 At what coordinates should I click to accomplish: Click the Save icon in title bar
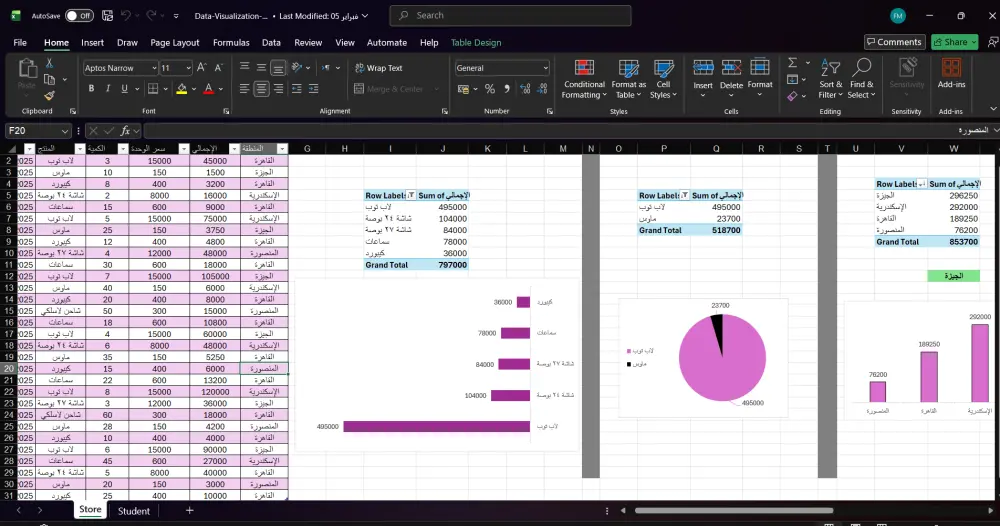[107, 15]
